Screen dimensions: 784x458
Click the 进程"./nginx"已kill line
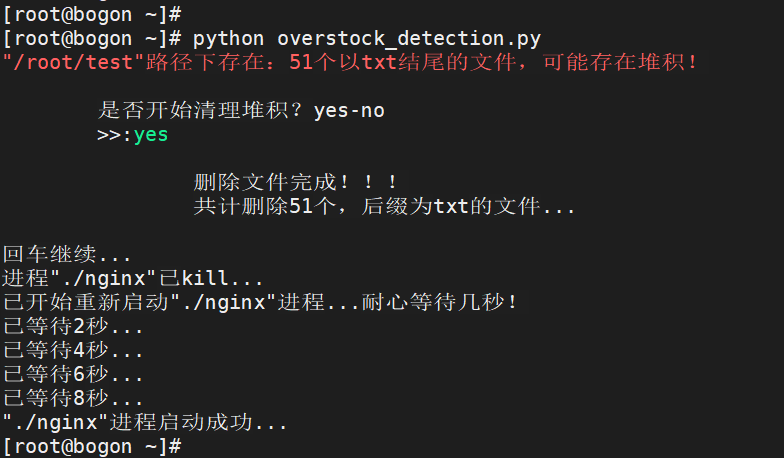(133, 279)
